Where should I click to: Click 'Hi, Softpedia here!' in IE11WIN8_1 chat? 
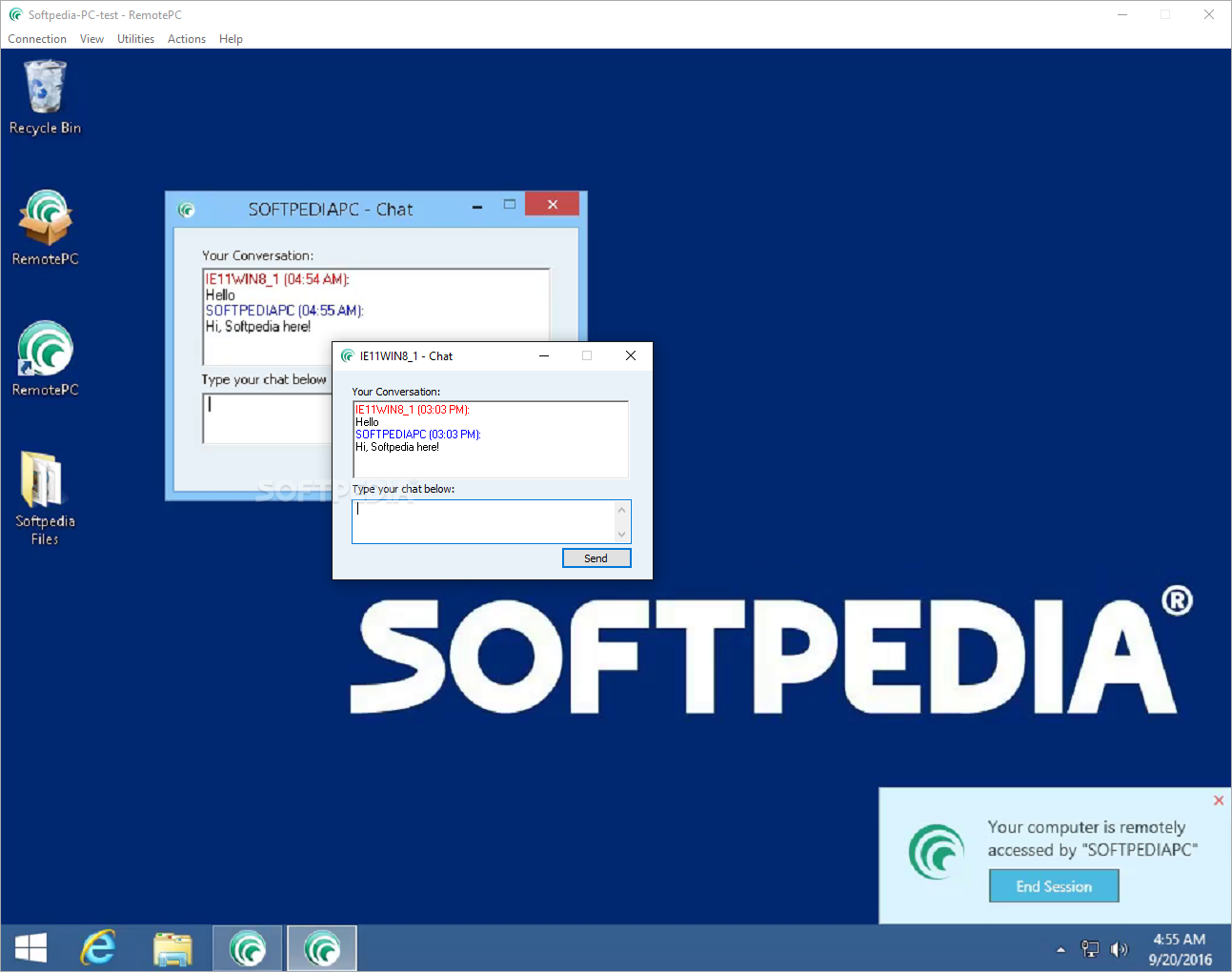(x=397, y=447)
